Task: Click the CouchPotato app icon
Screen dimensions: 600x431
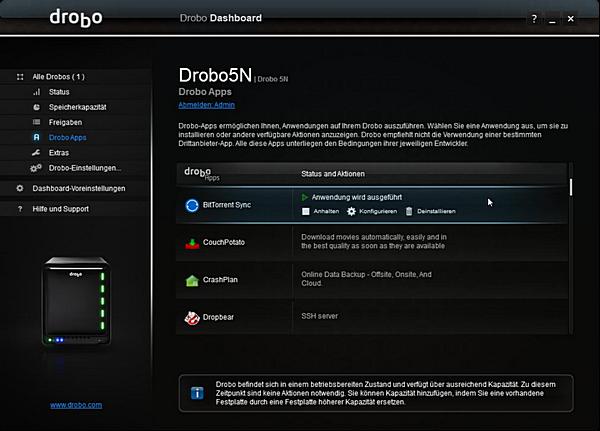Action: (192, 243)
